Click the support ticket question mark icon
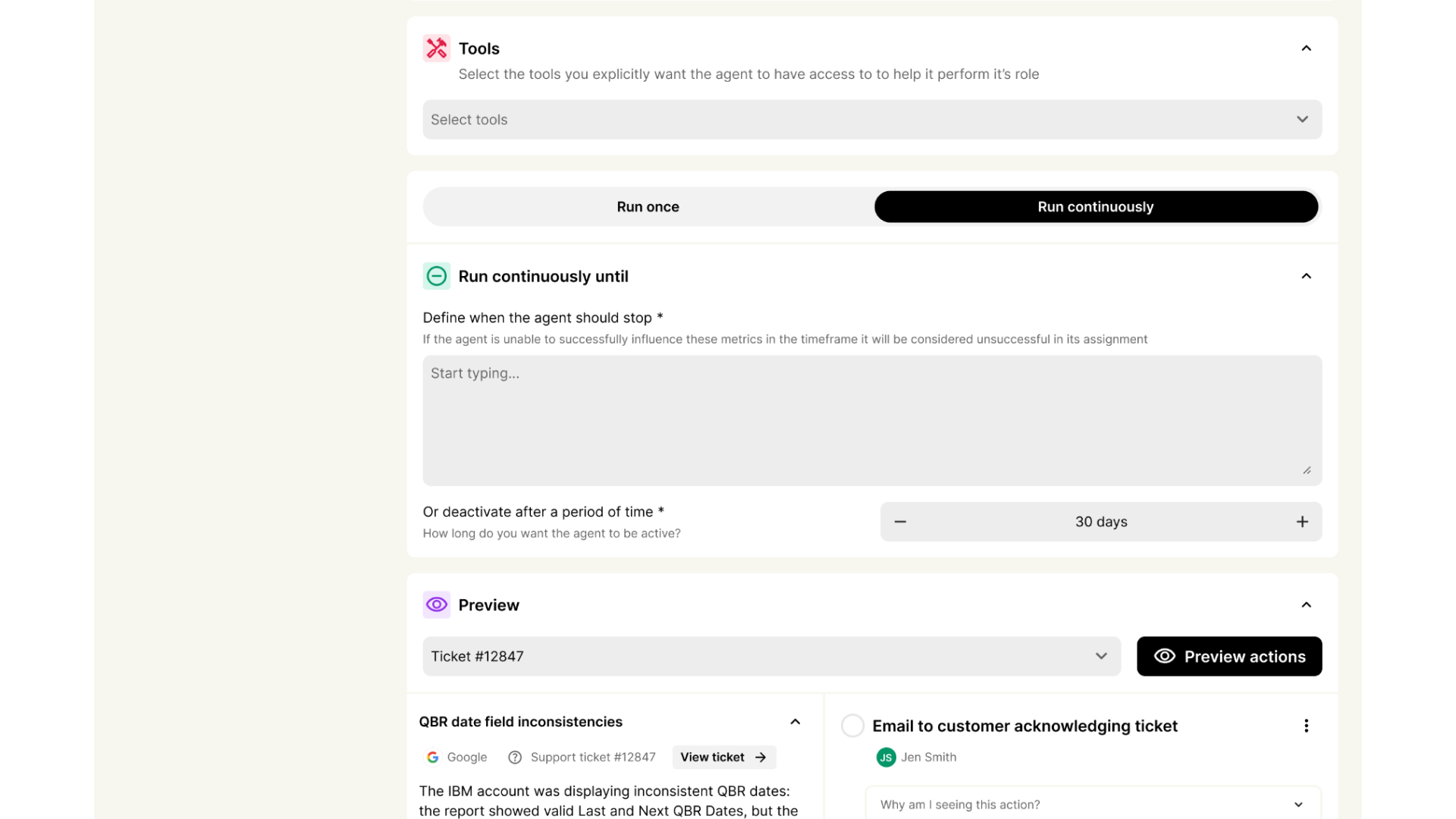Screen dimensions: 1456x819 (x=515, y=757)
